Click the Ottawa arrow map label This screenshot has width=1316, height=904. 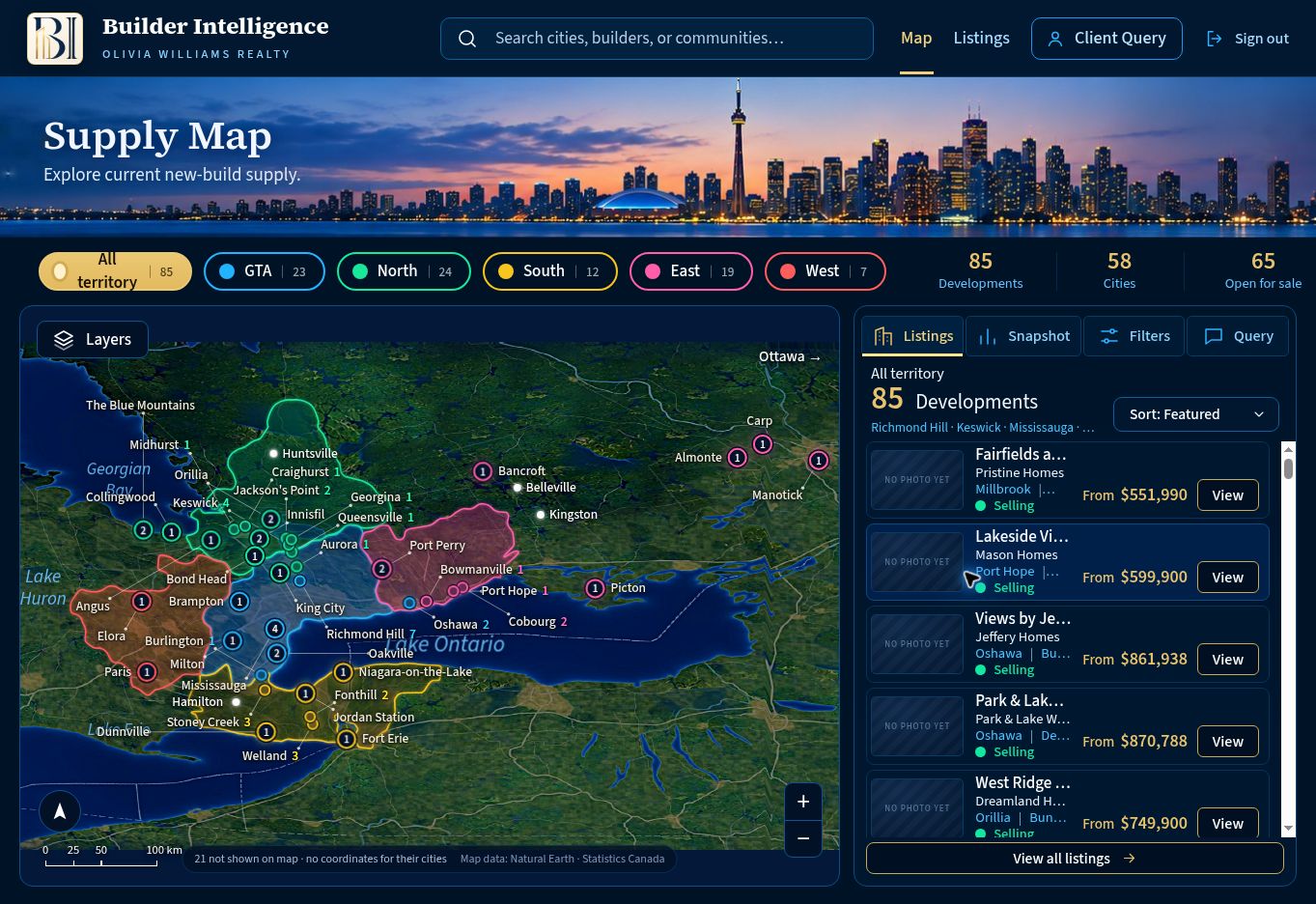pos(790,357)
